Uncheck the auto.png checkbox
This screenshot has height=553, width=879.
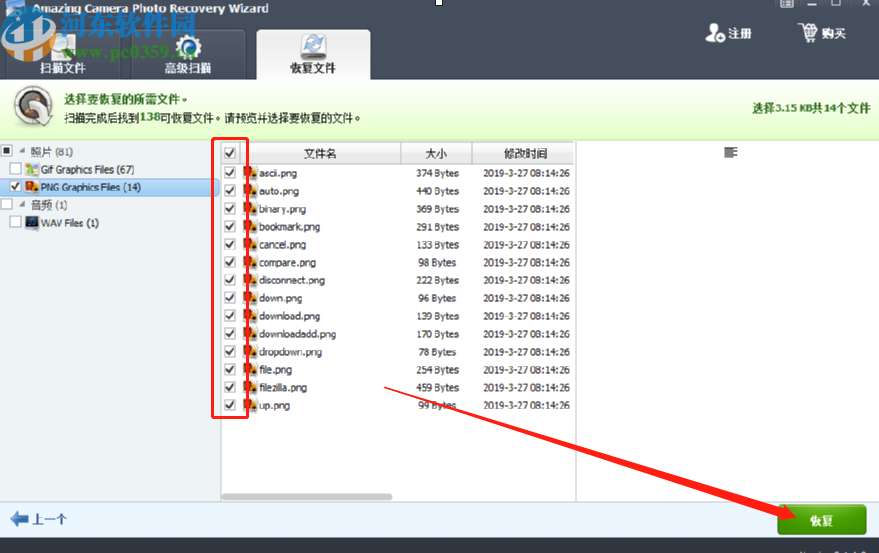point(230,191)
